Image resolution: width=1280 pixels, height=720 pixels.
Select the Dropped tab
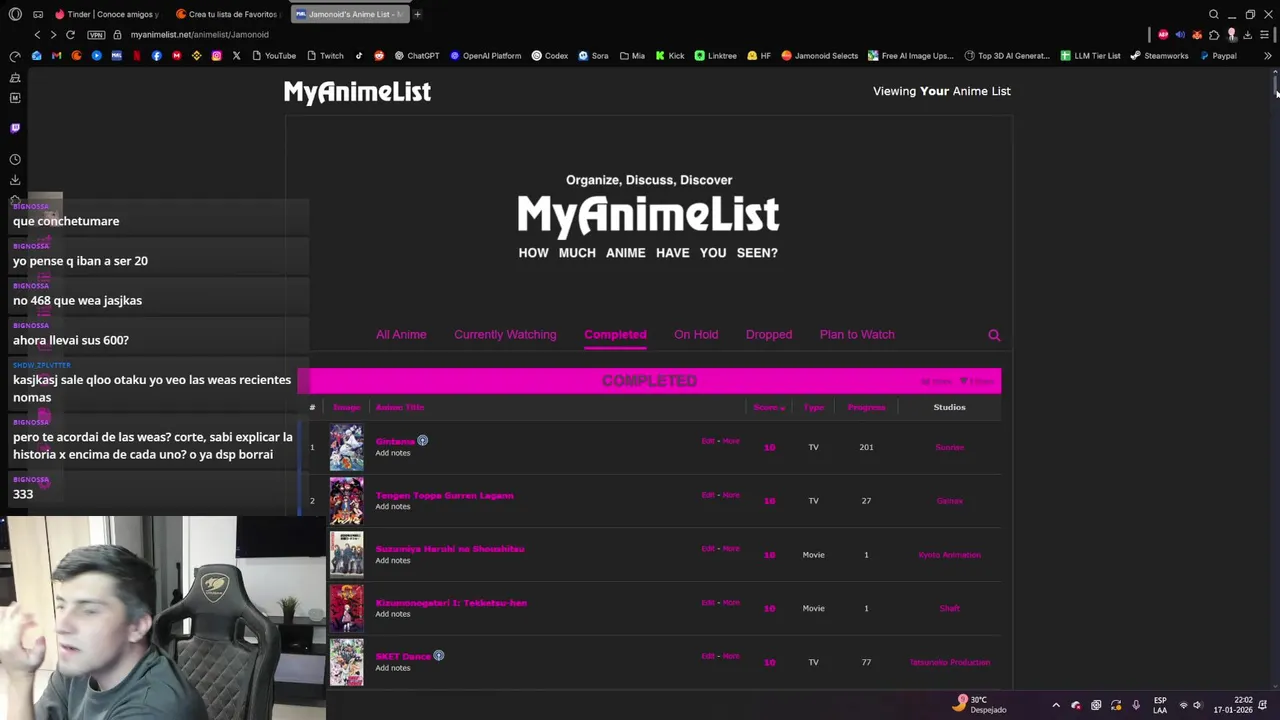[x=769, y=334]
